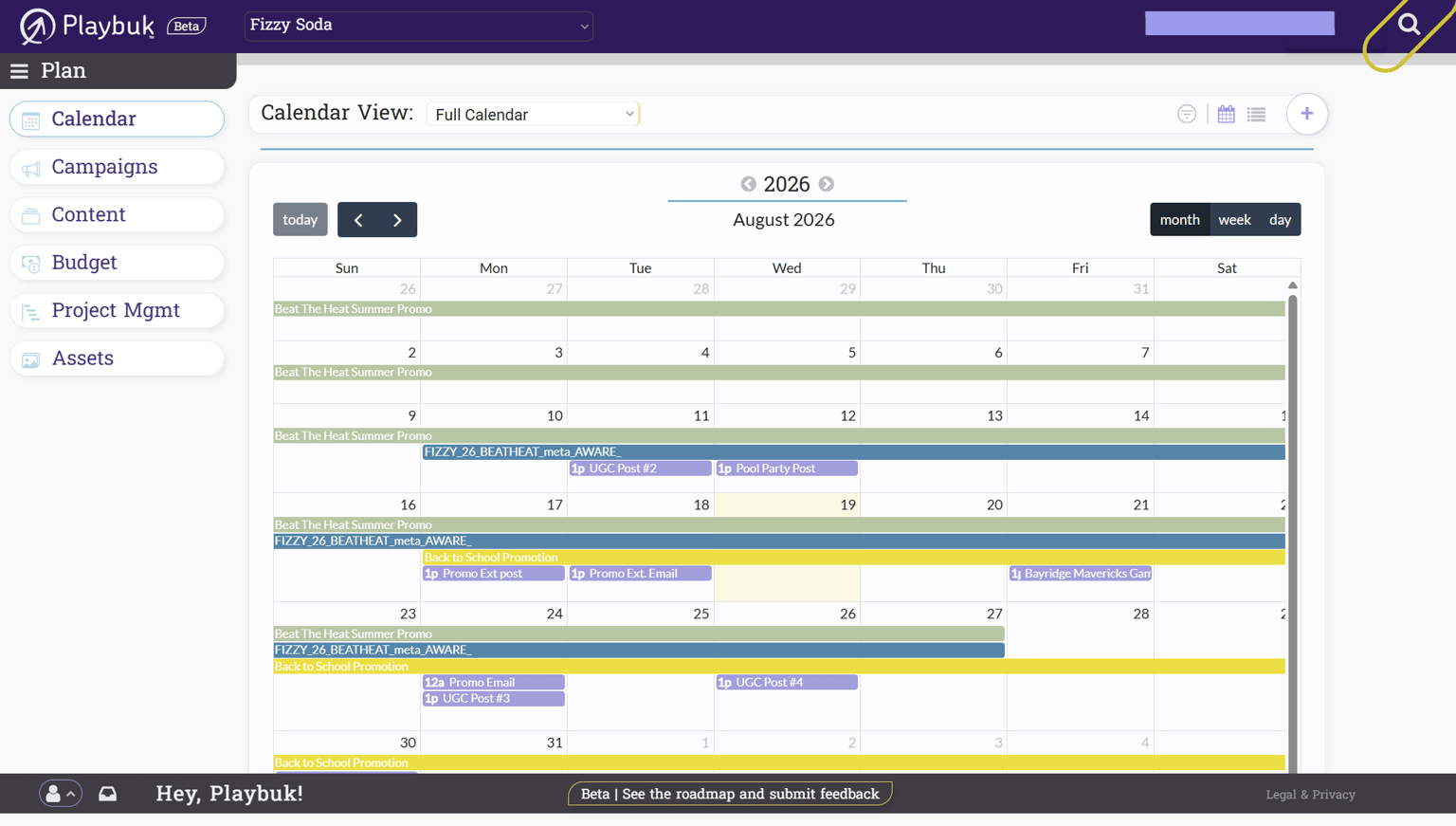Image resolution: width=1456 pixels, height=826 pixels.
Task: Open Campaigns in the sidebar
Action: (117, 167)
